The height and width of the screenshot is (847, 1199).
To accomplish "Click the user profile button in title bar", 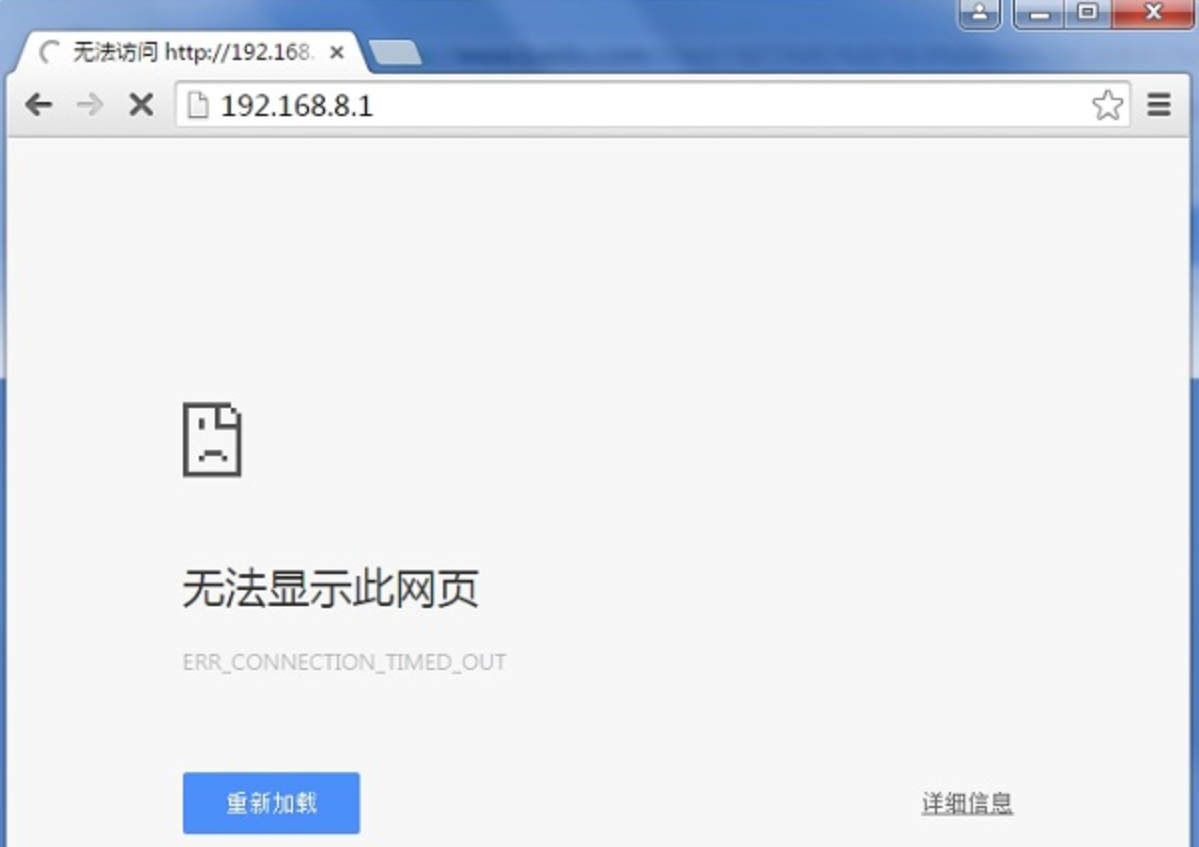I will 980,14.
